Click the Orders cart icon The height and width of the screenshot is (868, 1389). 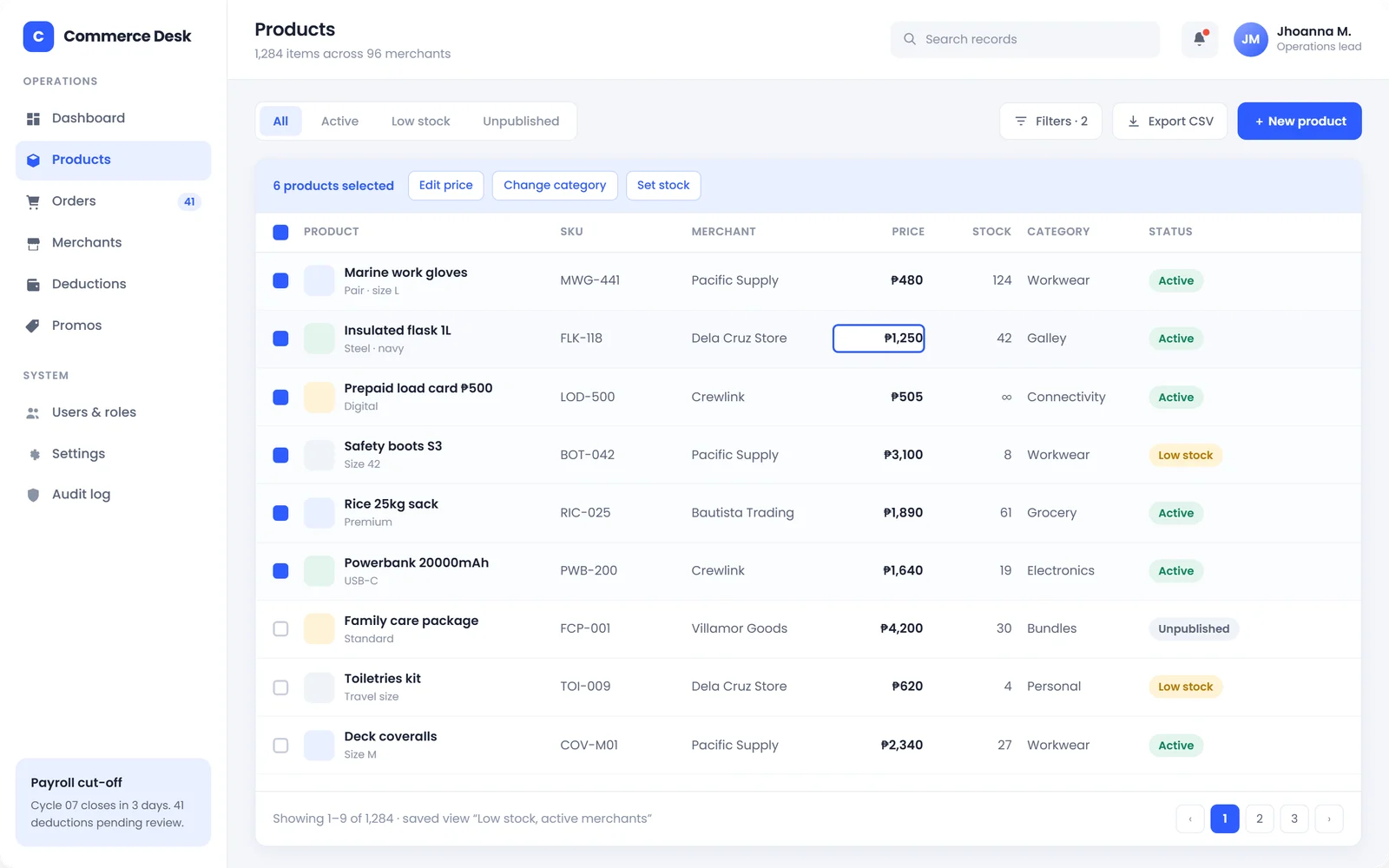click(33, 201)
